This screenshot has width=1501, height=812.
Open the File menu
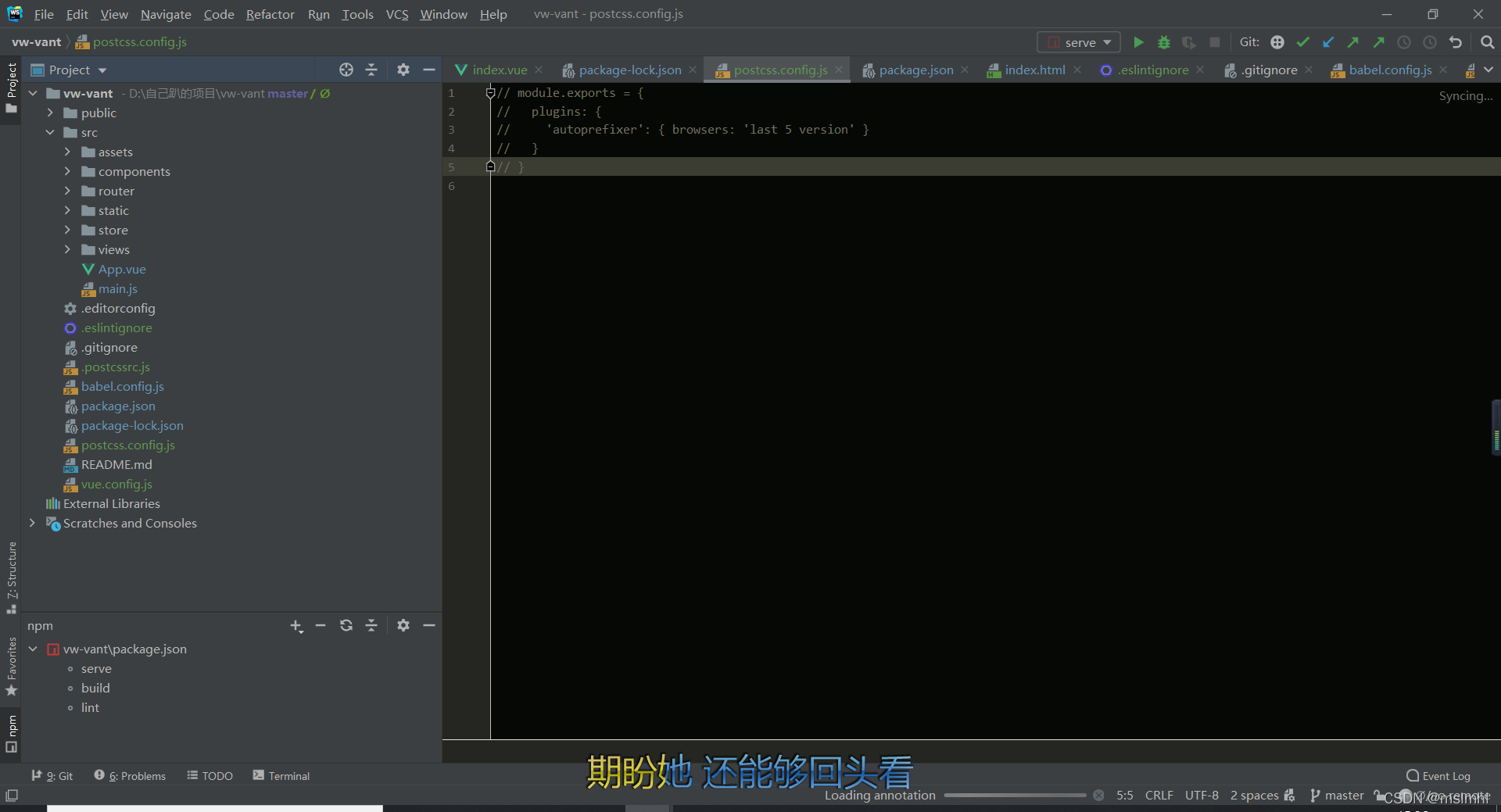point(44,14)
